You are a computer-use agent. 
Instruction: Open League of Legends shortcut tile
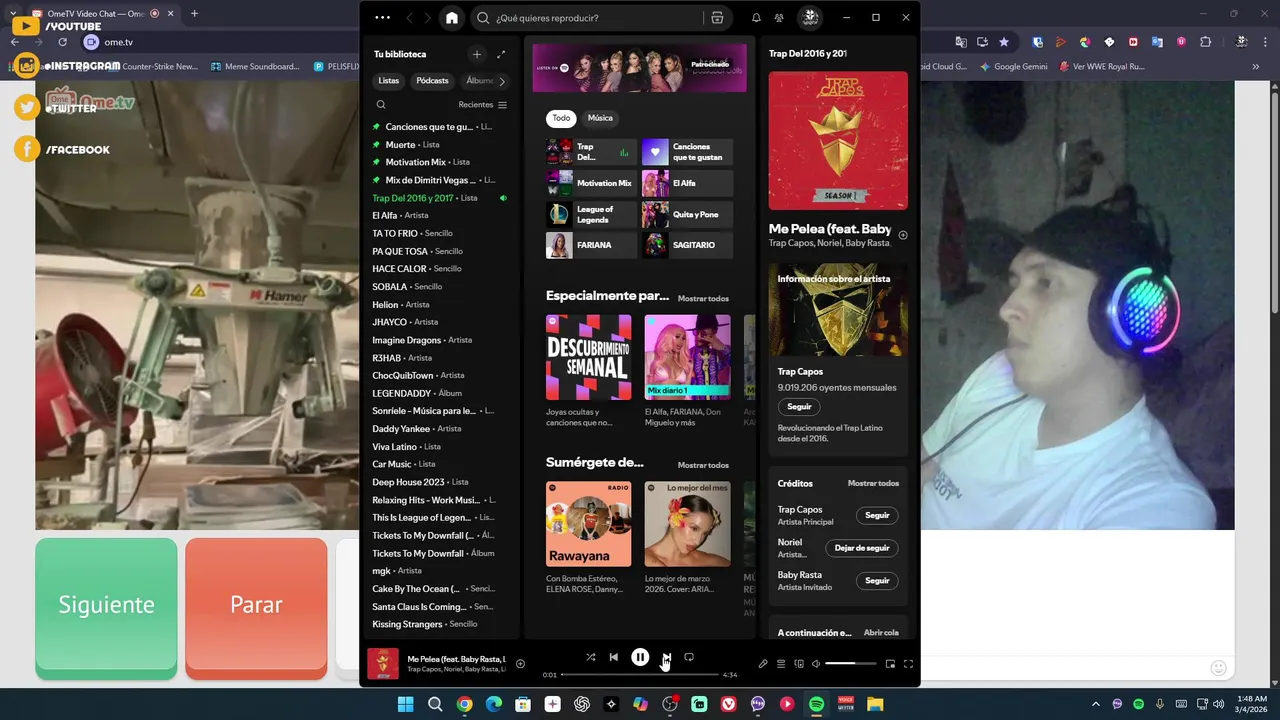[x=591, y=214]
